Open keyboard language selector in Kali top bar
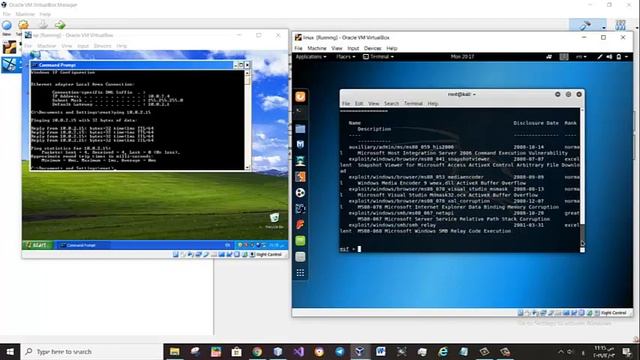 pyautogui.click(x=581, y=57)
